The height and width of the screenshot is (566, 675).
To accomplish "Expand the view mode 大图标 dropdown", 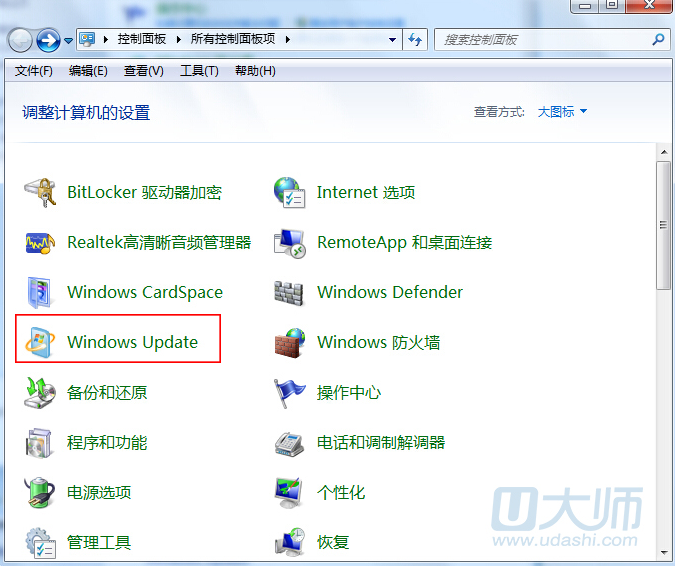I will (562, 112).
